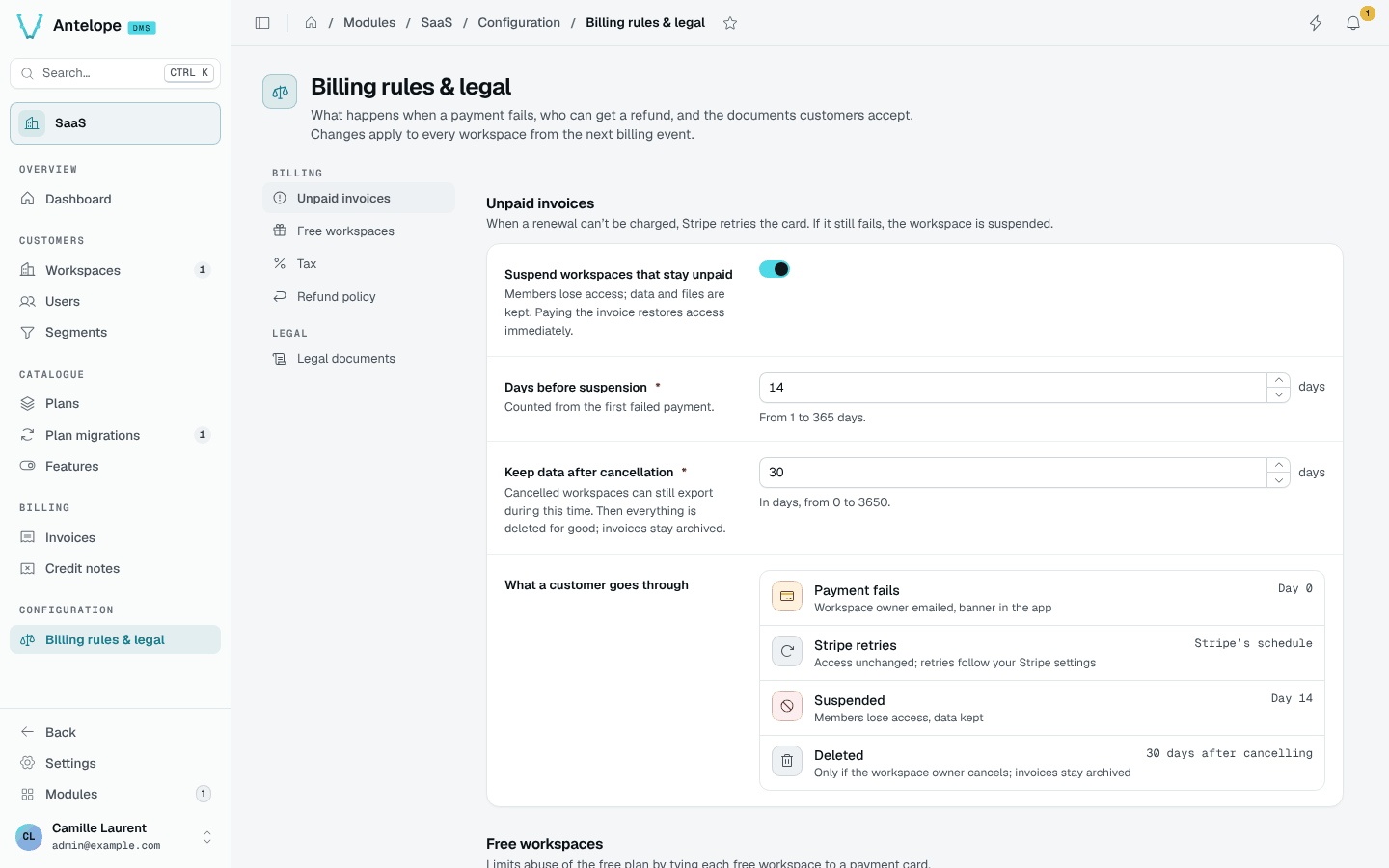The width and height of the screenshot is (1389, 868).
Task: Open Features in sidebar
Action: click(x=115, y=466)
